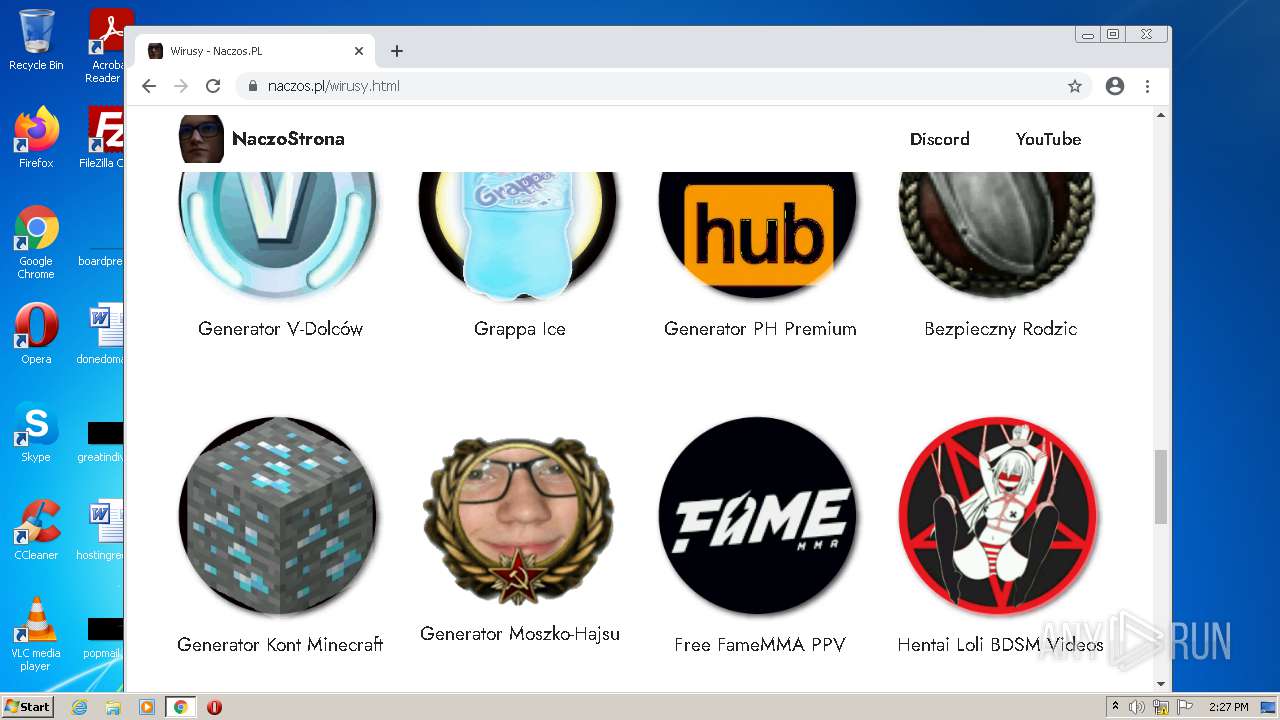Open the Opera desktop shortcut
The width and height of the screenshot is (1280, 720).
pos(36,334)
